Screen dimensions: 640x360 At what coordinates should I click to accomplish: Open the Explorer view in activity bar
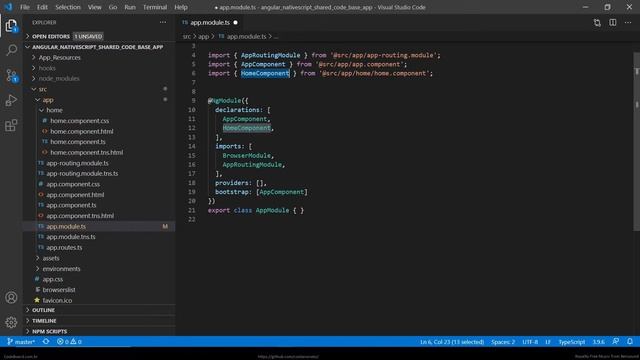(11, 26)
